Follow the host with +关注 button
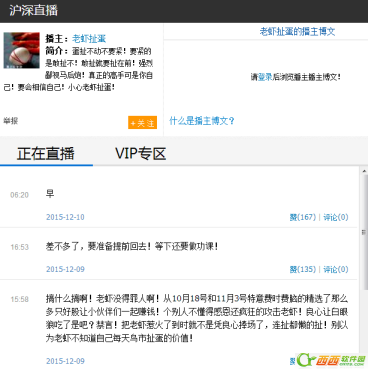This screenshot has height=369, width=368. pos(142,123)
